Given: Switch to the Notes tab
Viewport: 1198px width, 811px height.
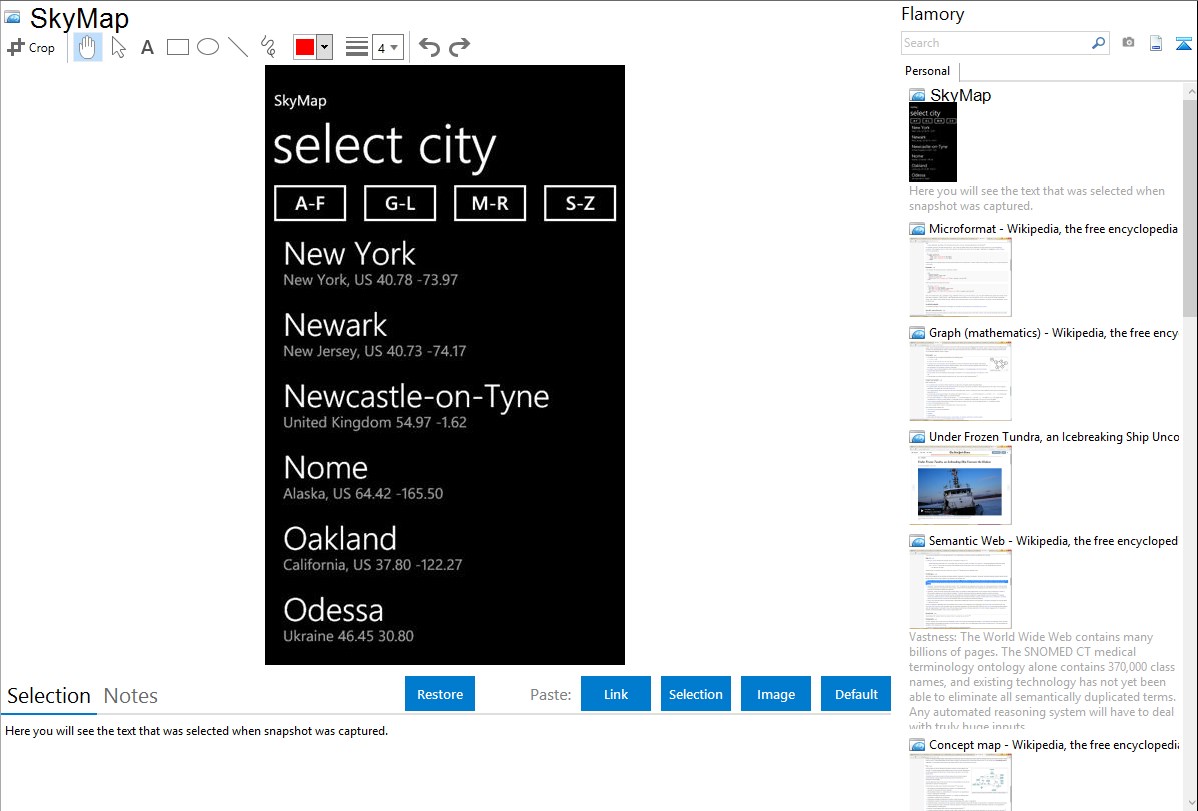Looking at the screenshot, I should pos(131,696).
